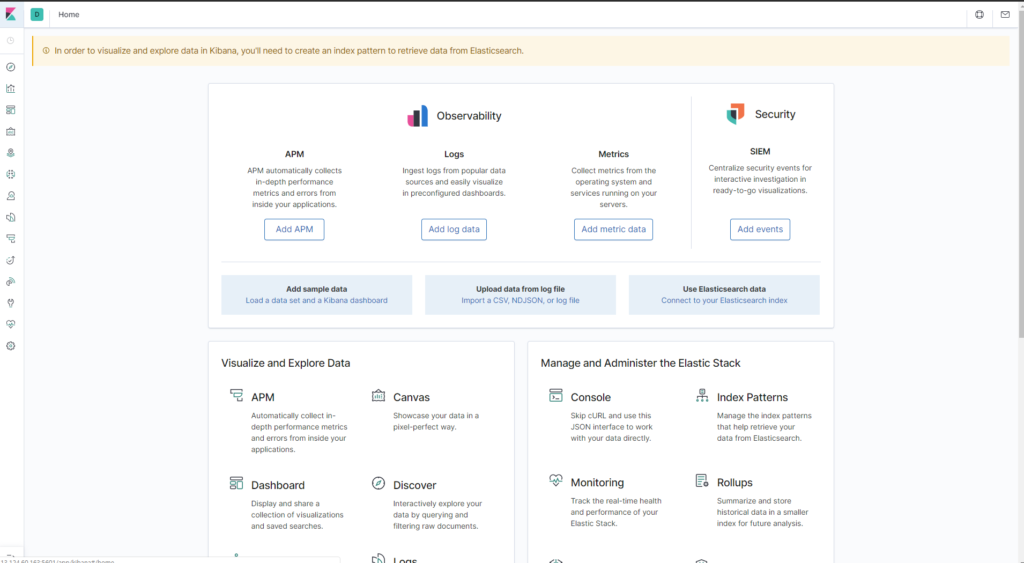This screenshot has width=1024, height=563.
Task: Open Canvas from the side navigation
Action: 10,132
